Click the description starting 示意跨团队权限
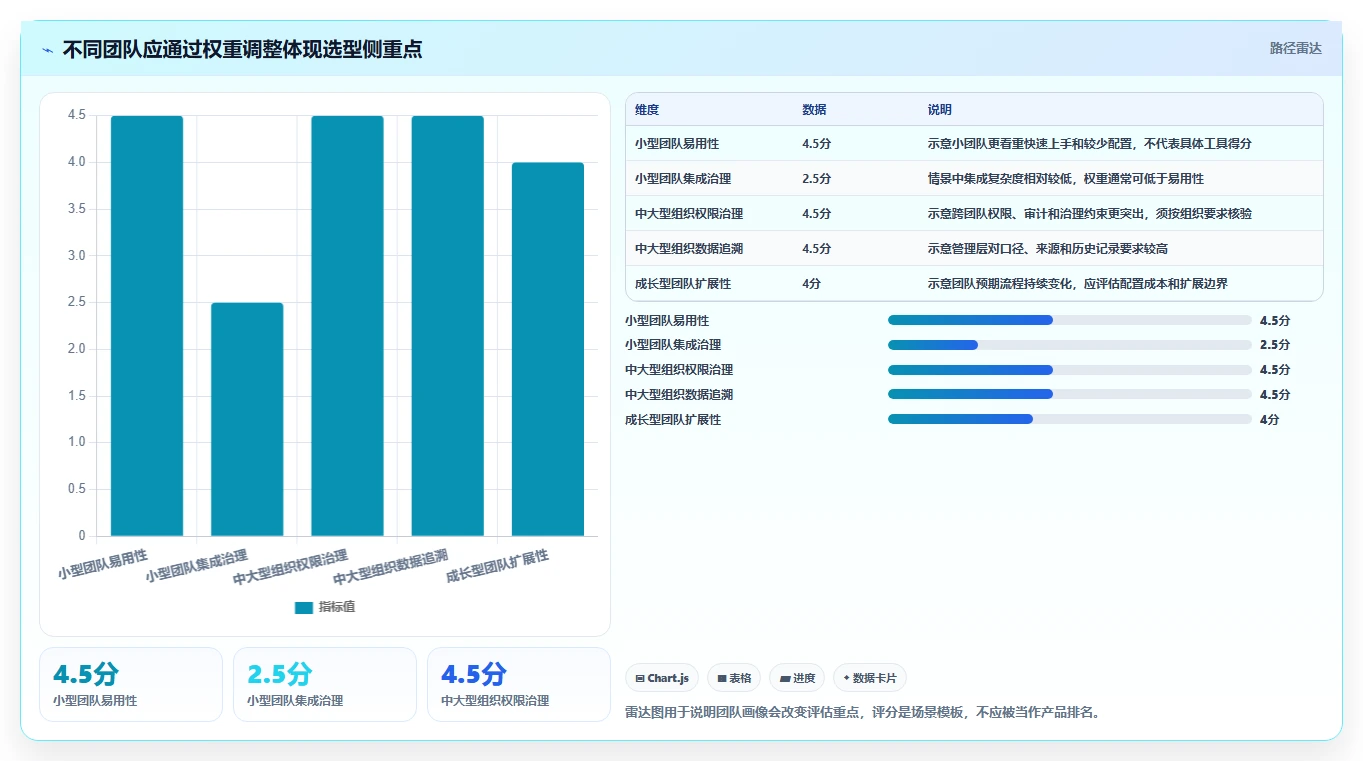Screen dimensions: 1363x761 (x=1090, y=213)
